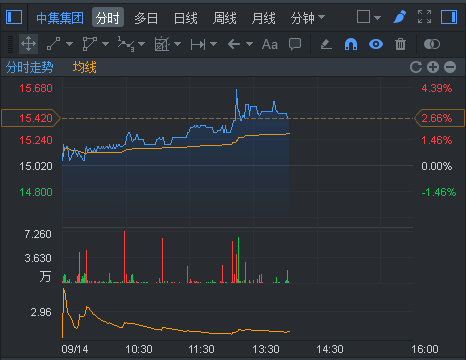
Task: Select the blue brush drawing icon
Action: [x=400, y=17]
